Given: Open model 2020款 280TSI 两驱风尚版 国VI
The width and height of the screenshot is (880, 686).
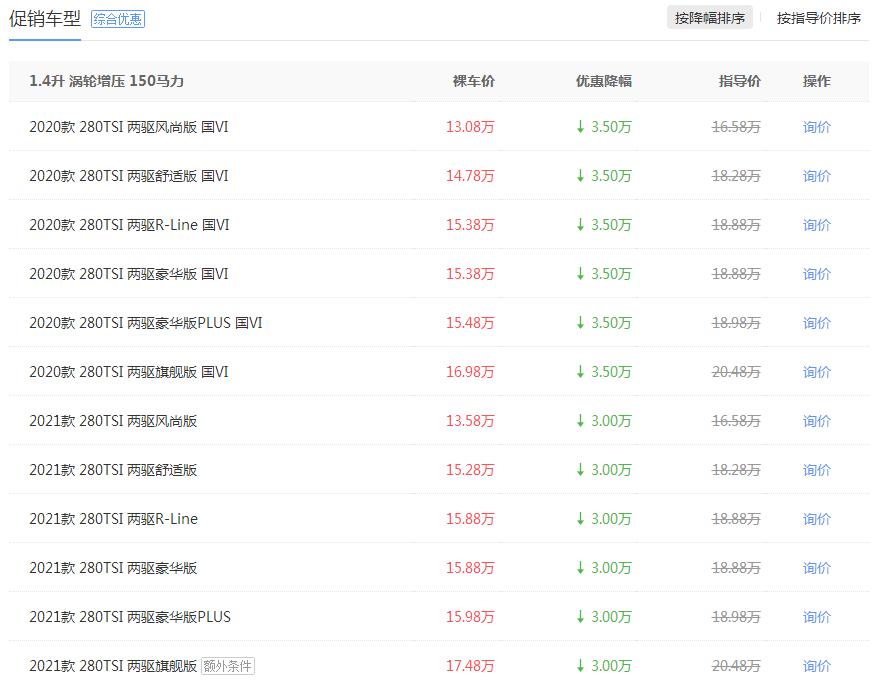Looking at the screenshot, I should [129, 127].
